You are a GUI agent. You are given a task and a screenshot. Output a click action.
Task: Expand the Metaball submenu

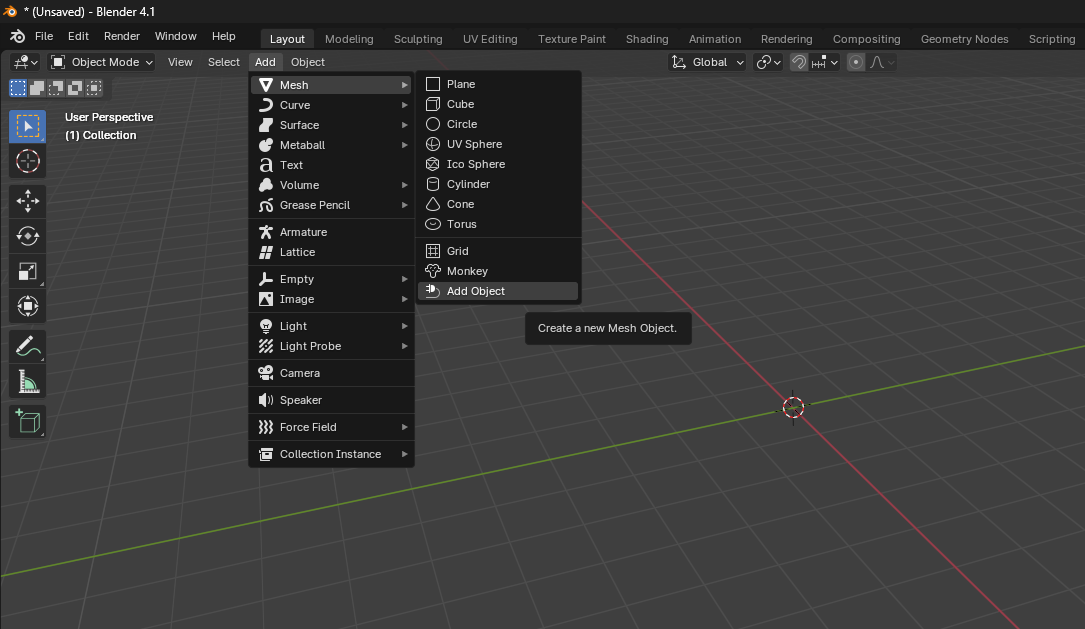click(x=331, y=145)
